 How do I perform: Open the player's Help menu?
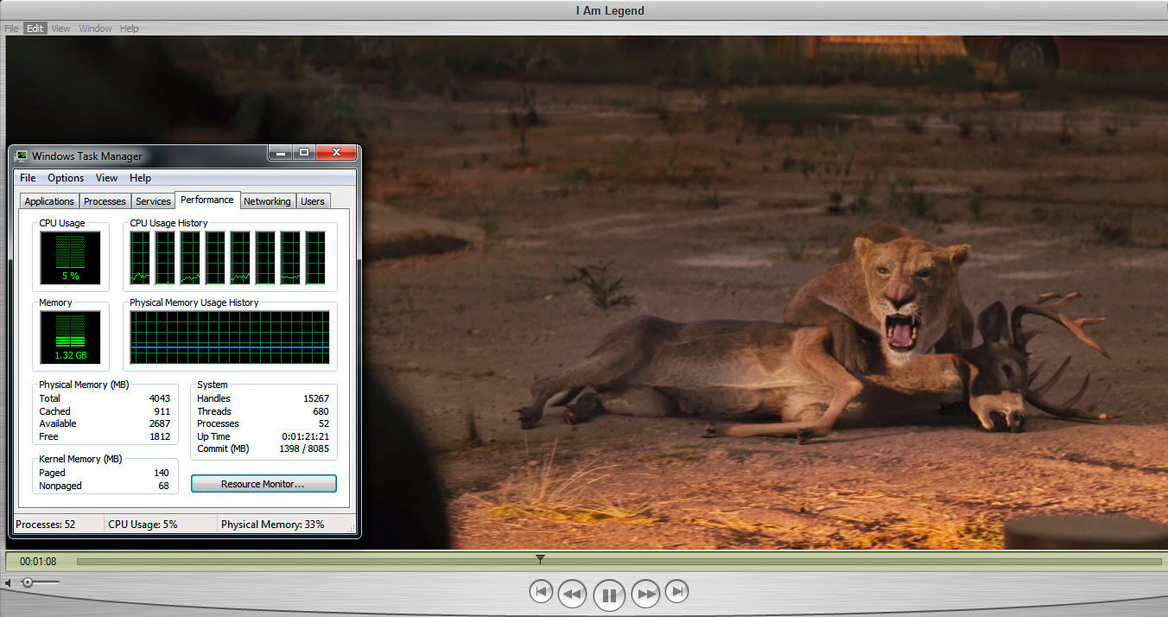pos(129,28)
